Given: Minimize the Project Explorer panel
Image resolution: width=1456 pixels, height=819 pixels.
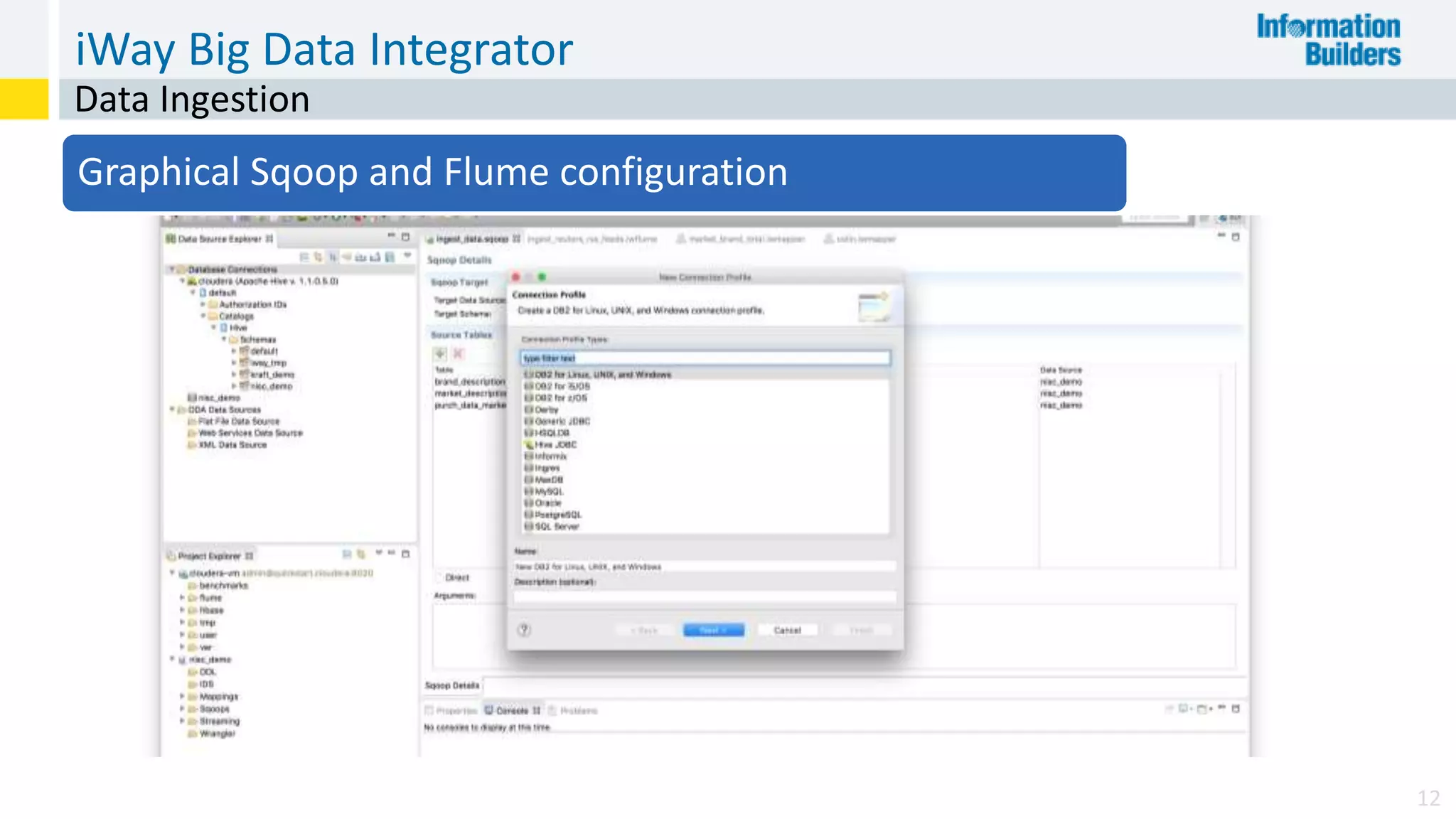Looking at the screenshot, I should [392, 552].
